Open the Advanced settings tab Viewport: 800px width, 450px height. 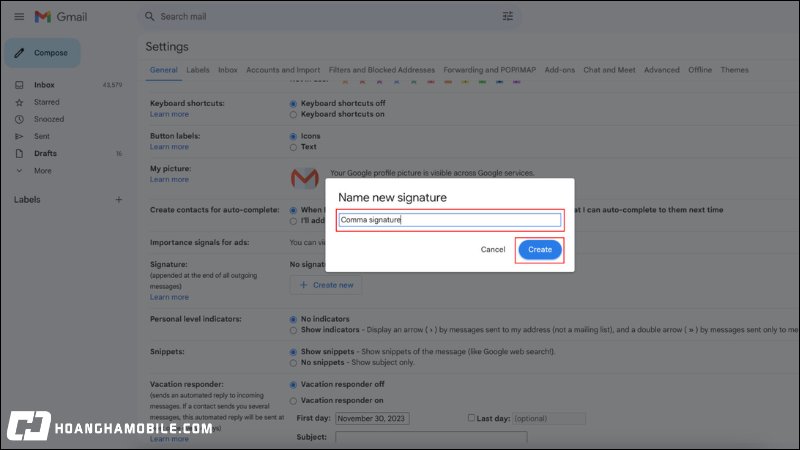pyautogui.click(x=662, y=70)
